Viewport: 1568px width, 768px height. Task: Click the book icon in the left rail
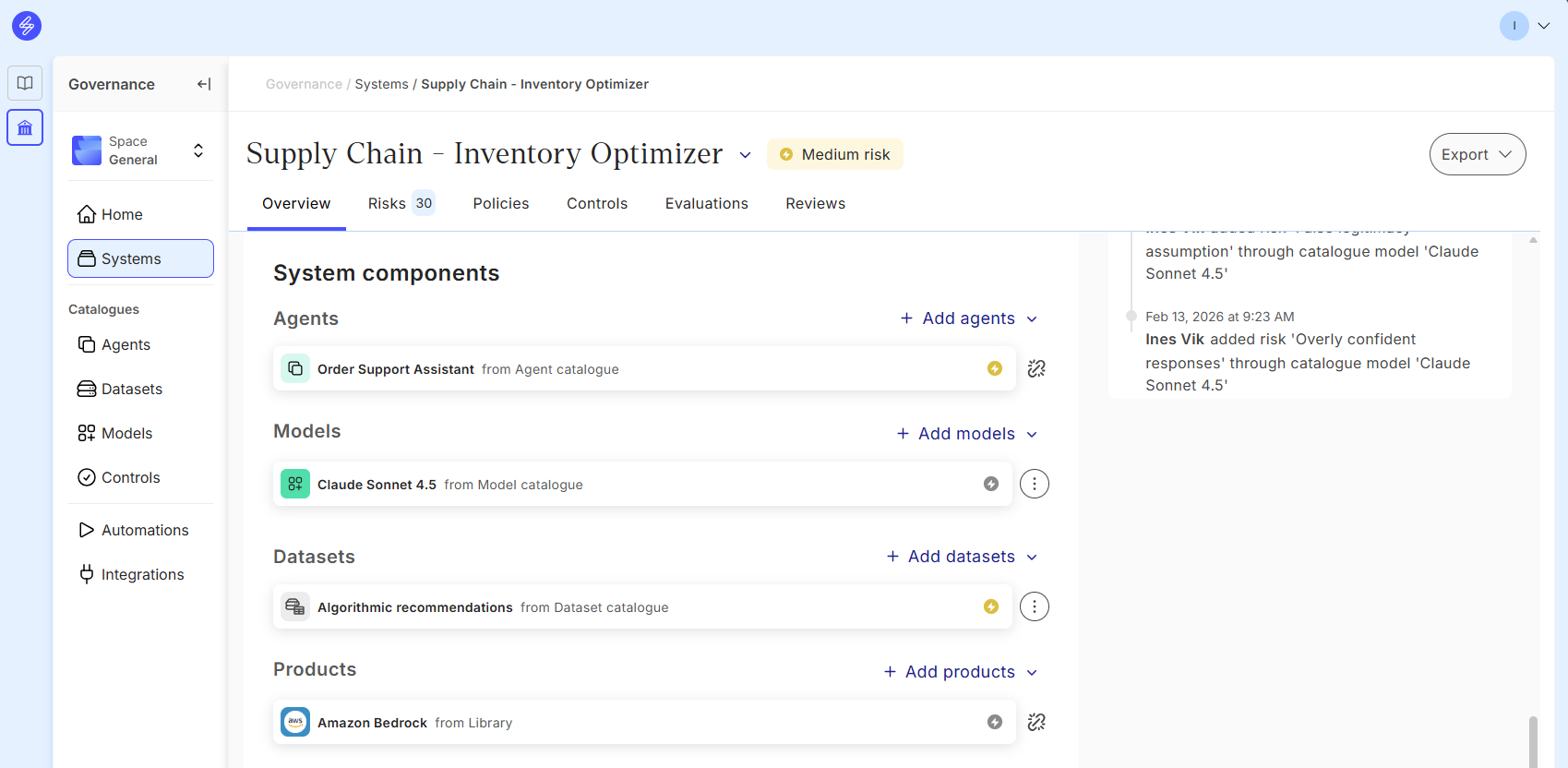coord(25,83)
